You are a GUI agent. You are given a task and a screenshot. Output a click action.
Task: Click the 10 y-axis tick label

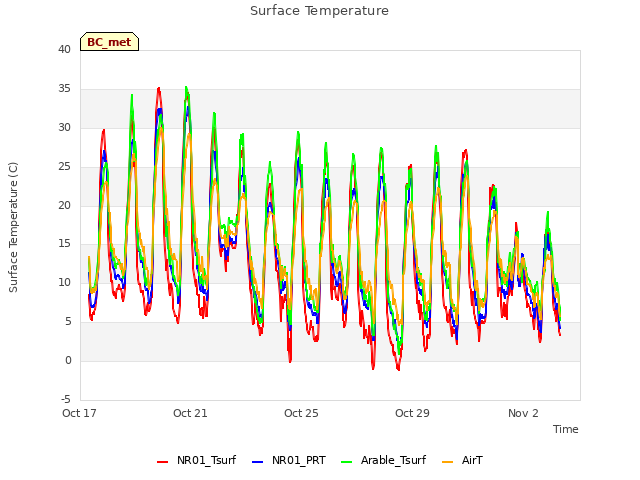(64, 282)
